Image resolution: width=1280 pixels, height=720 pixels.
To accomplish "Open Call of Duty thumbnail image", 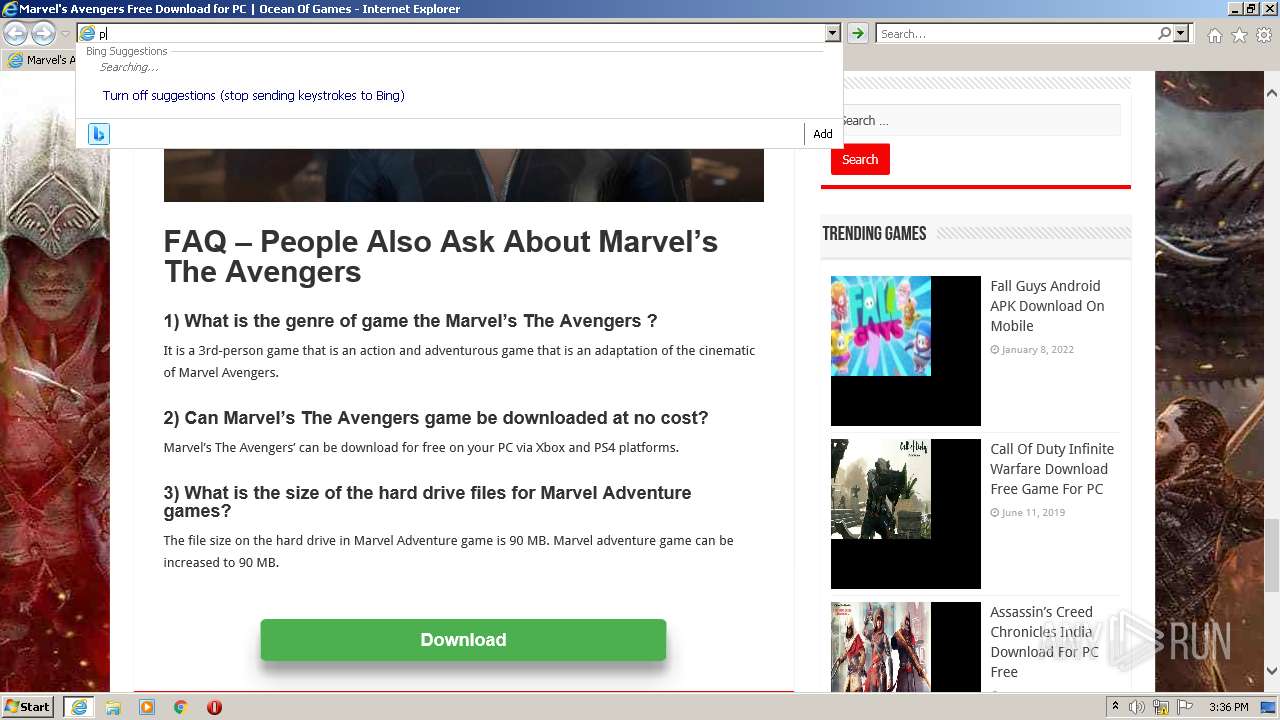I will point(906,514).
